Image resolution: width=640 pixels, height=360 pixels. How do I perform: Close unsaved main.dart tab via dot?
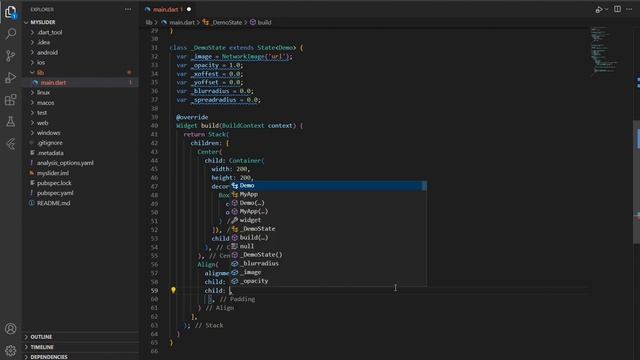click(189, 9)
